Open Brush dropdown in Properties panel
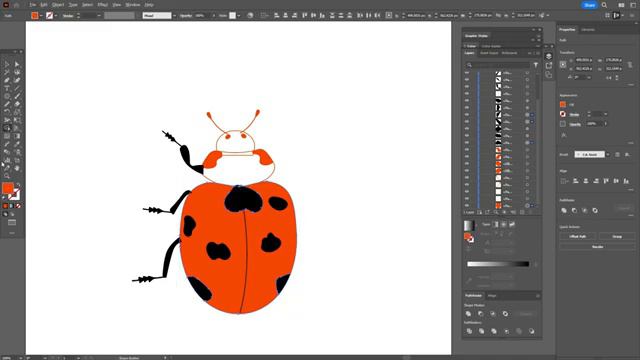The height and width of the screenshot is (360, 640). tap(608, 155)
